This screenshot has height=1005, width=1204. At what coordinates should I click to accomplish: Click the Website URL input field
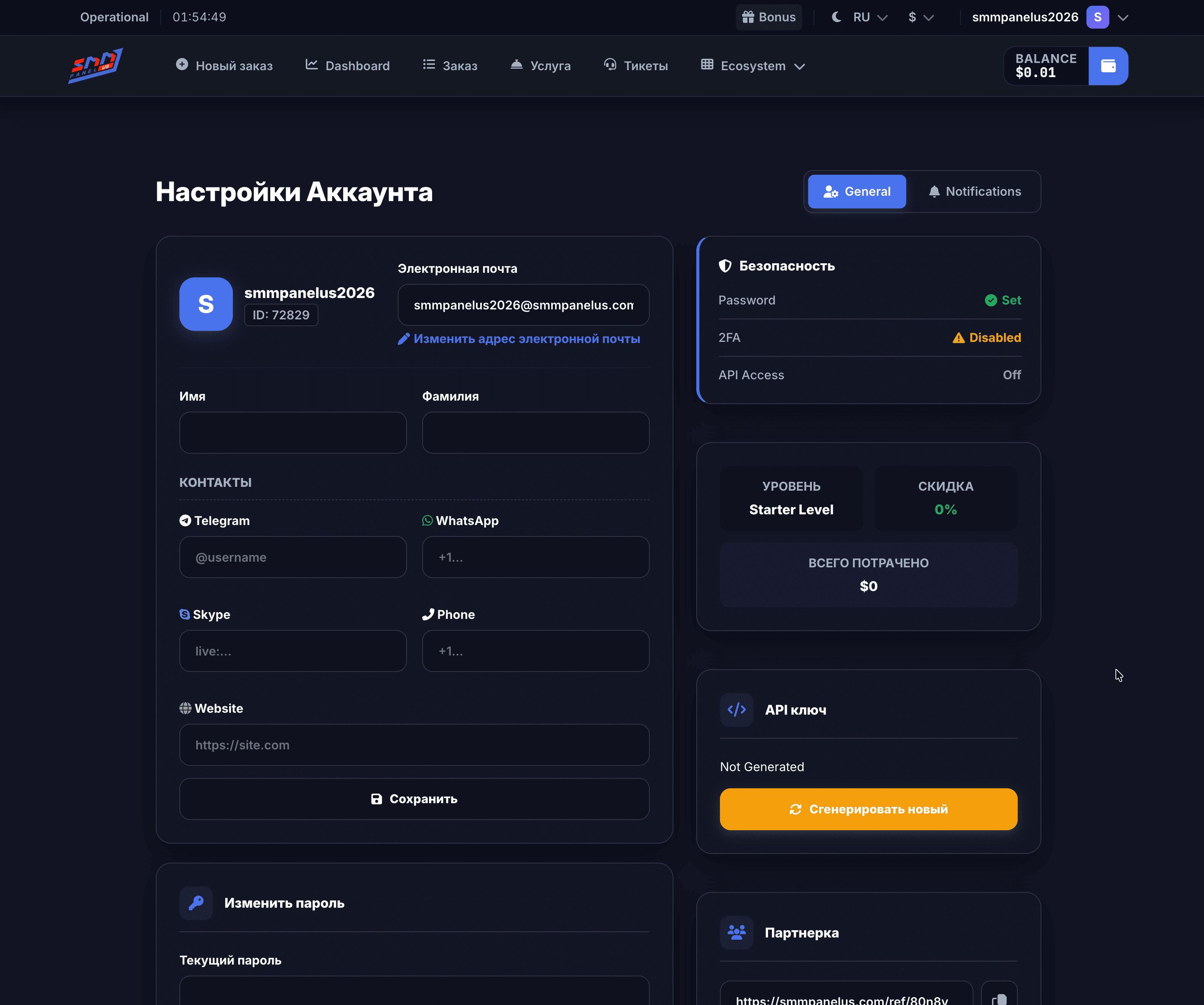414,745
